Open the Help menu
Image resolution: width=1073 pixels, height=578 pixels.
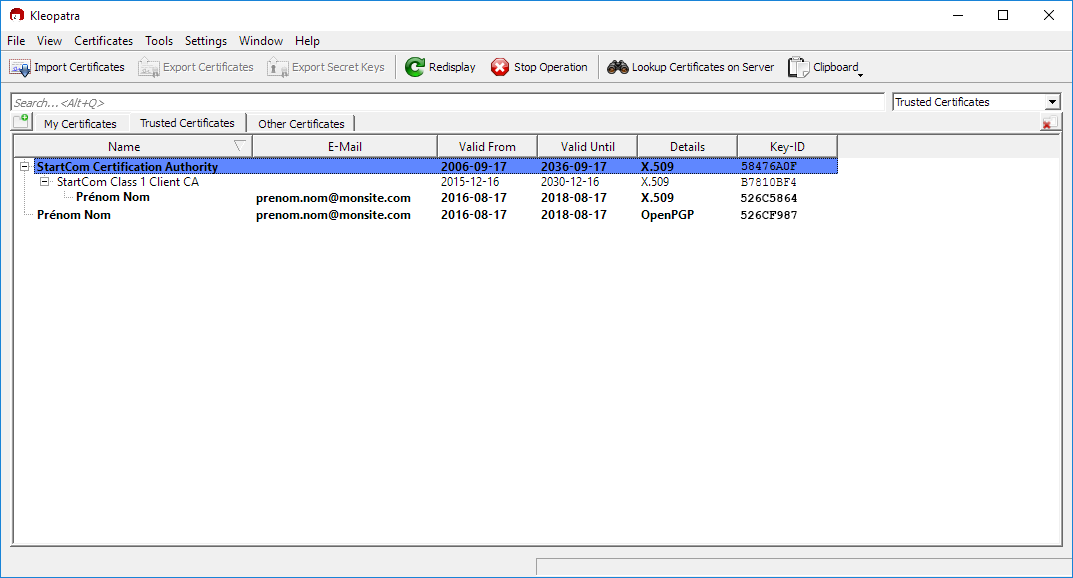(x=307, y=41)
